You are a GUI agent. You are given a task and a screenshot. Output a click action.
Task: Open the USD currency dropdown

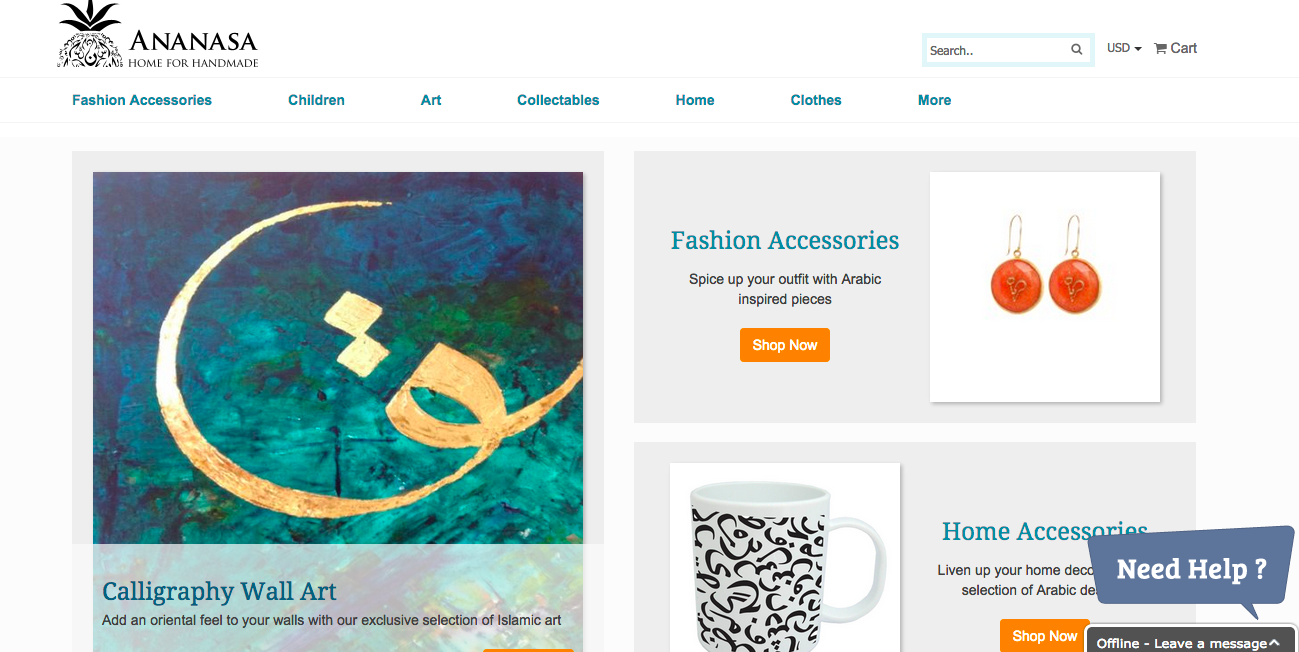click(1124, 48)
